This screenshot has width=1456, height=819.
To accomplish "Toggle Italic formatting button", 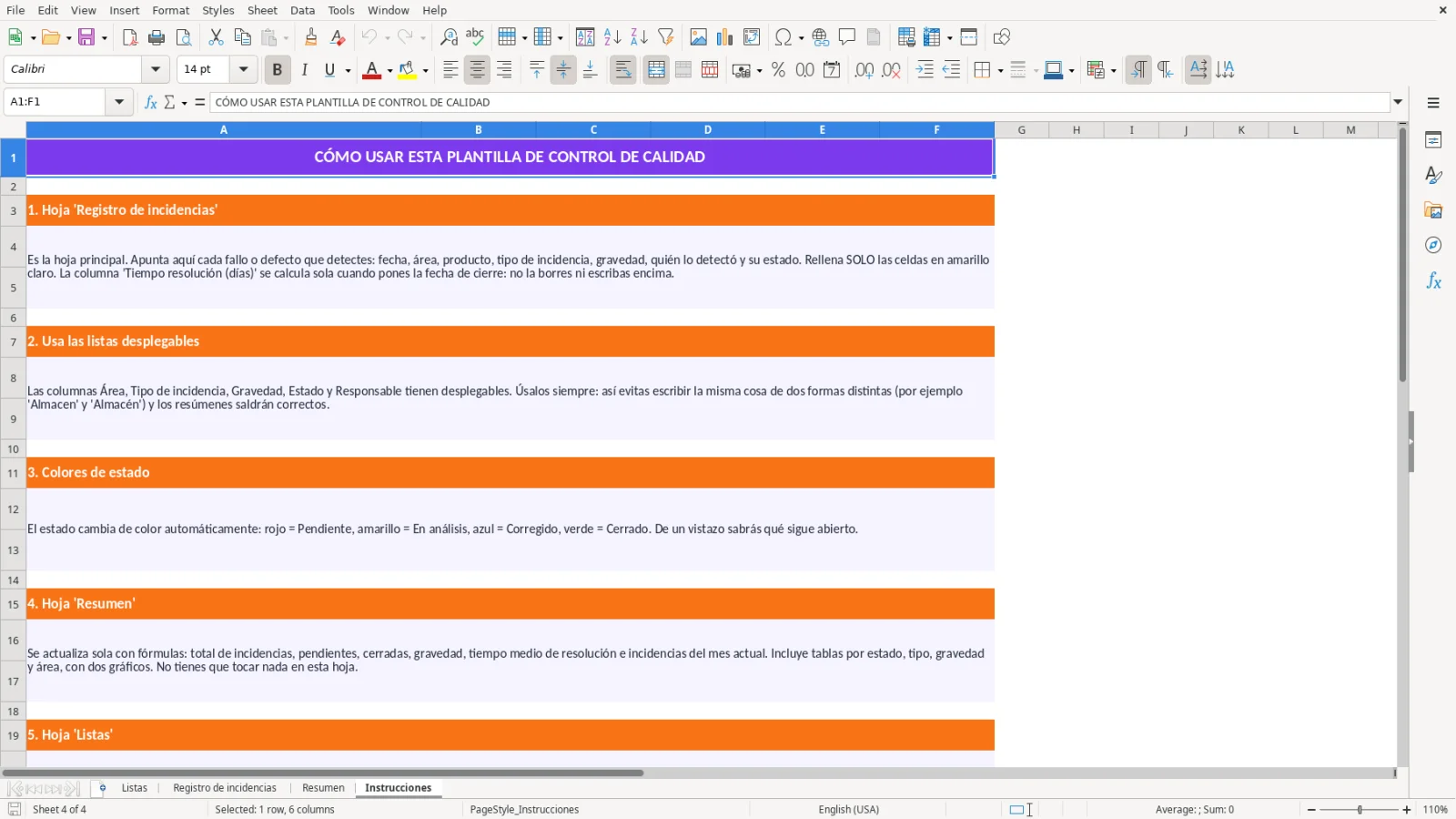I will click(304, 70).
